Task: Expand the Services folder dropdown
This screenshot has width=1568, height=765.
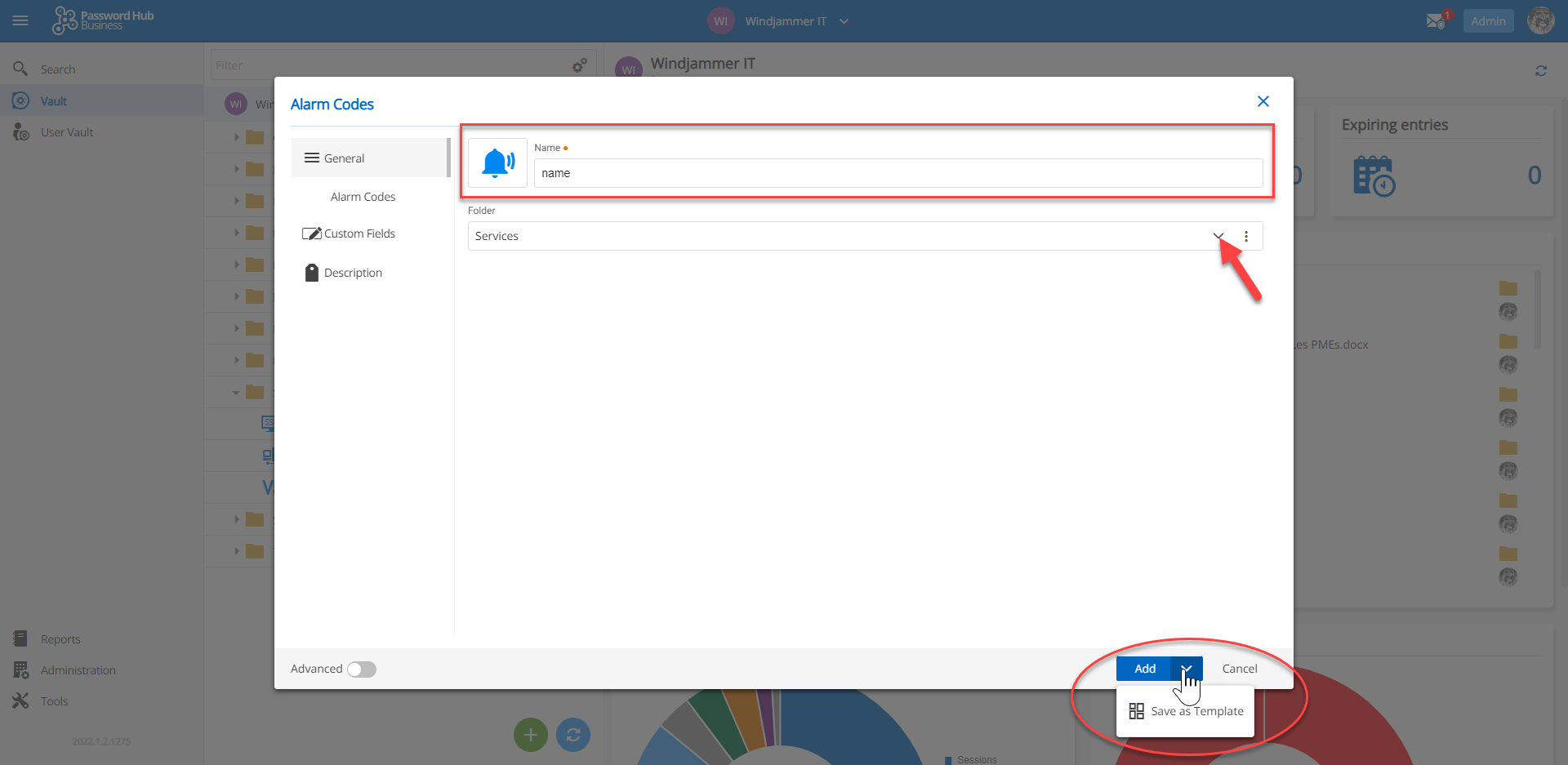Action: pyautogui.click(x=1218, y=236)
